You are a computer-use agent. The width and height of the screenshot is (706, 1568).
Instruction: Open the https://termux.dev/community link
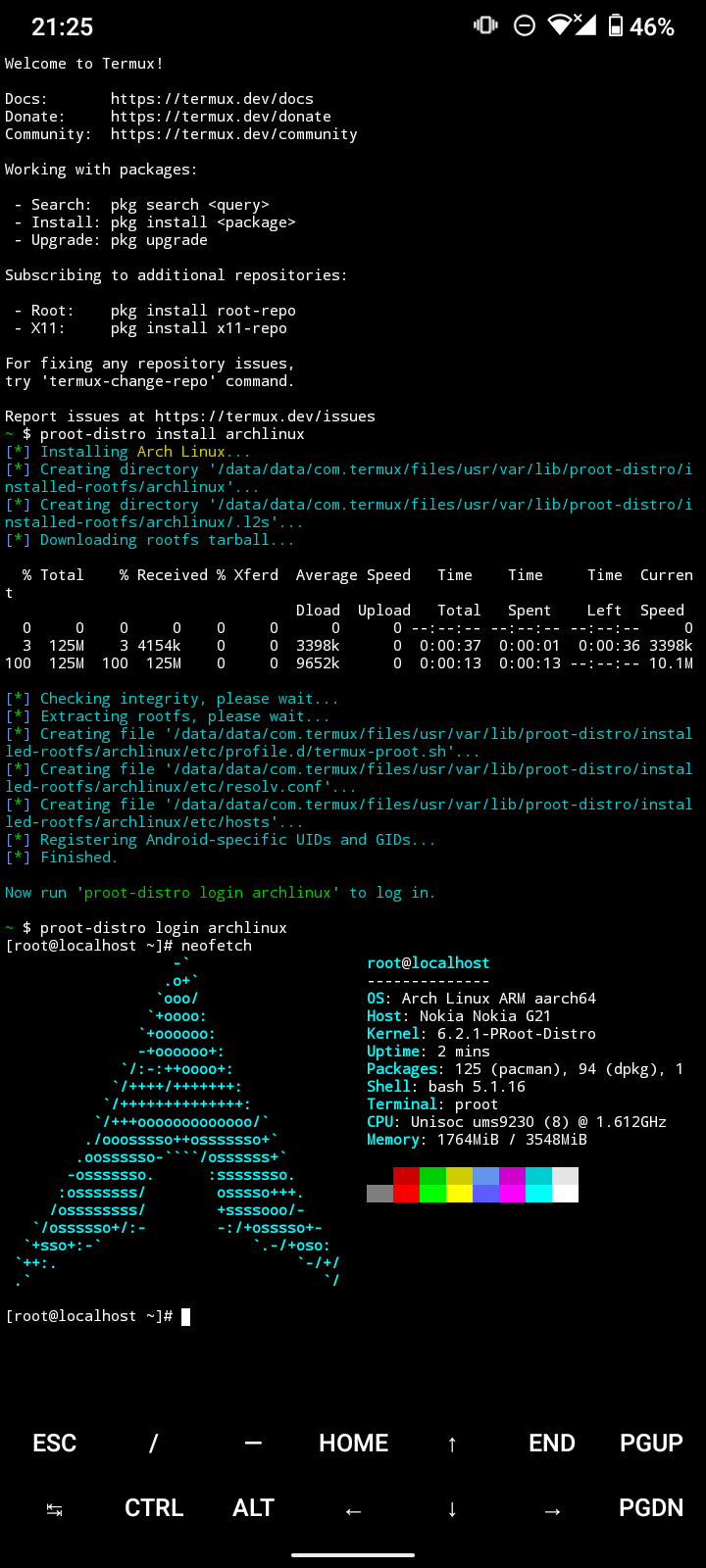(x=234, y=134)
